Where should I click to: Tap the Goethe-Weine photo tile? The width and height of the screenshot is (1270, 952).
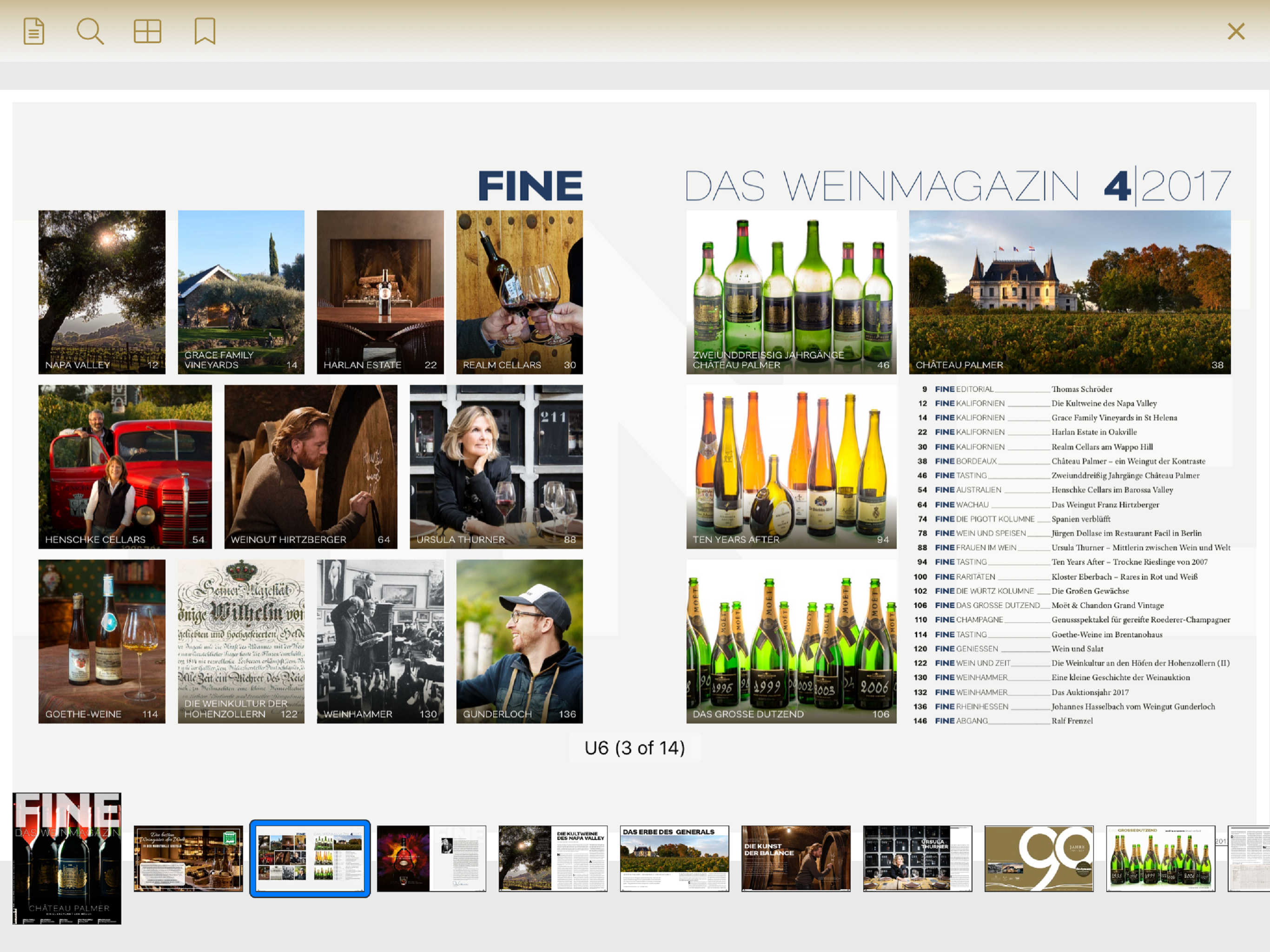tap(102, 641)
